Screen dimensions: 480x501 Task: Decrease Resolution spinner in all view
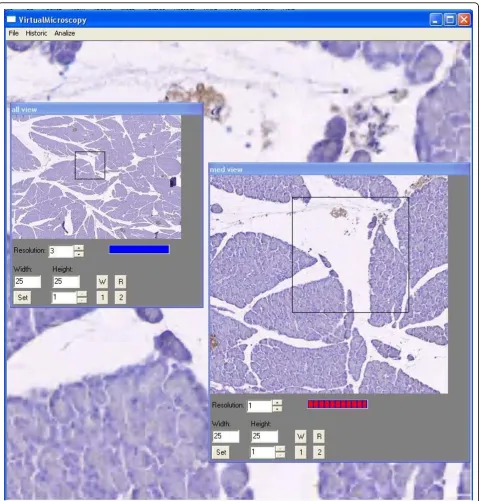(79, 254)
